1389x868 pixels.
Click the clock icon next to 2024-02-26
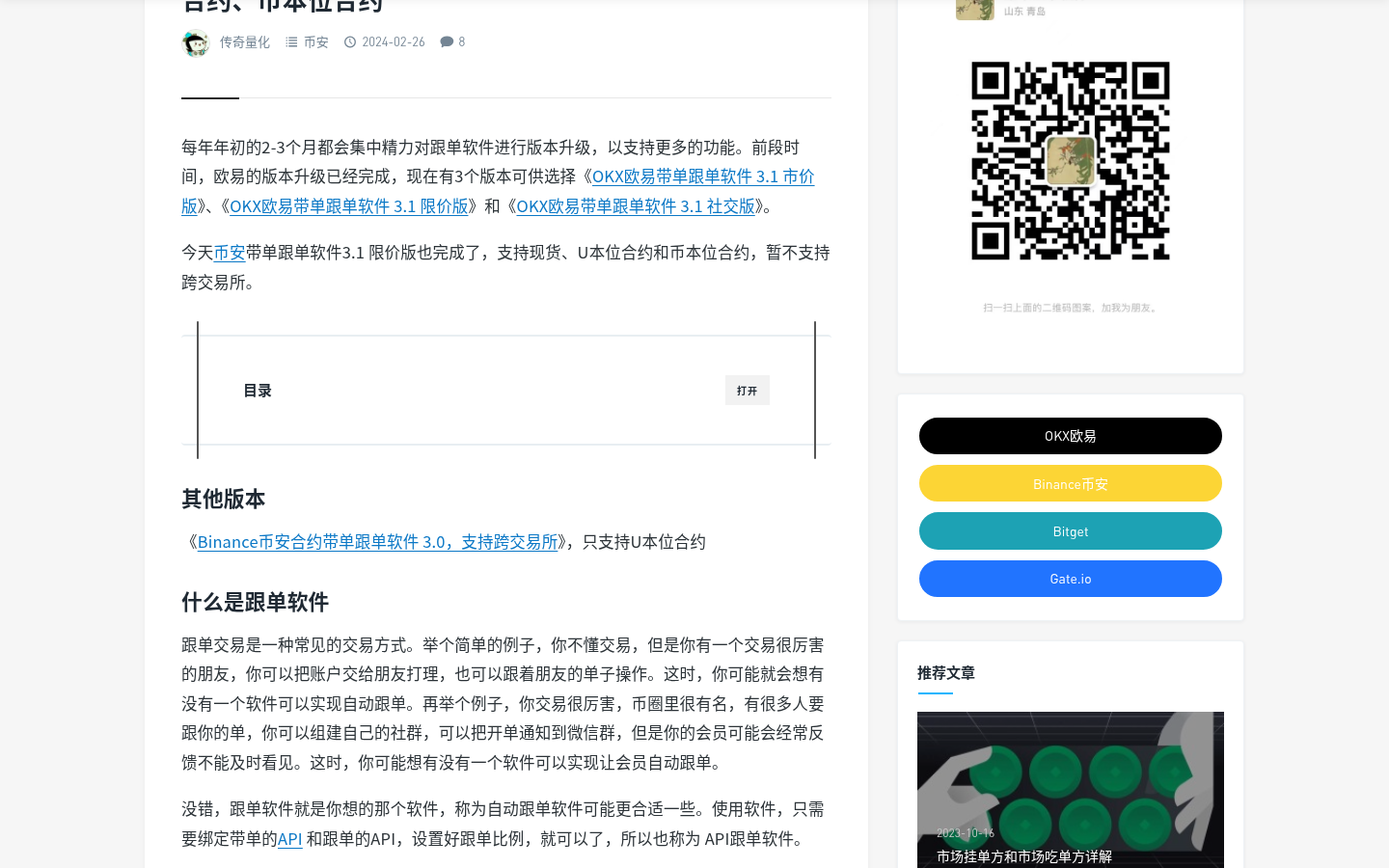point(350,42)
